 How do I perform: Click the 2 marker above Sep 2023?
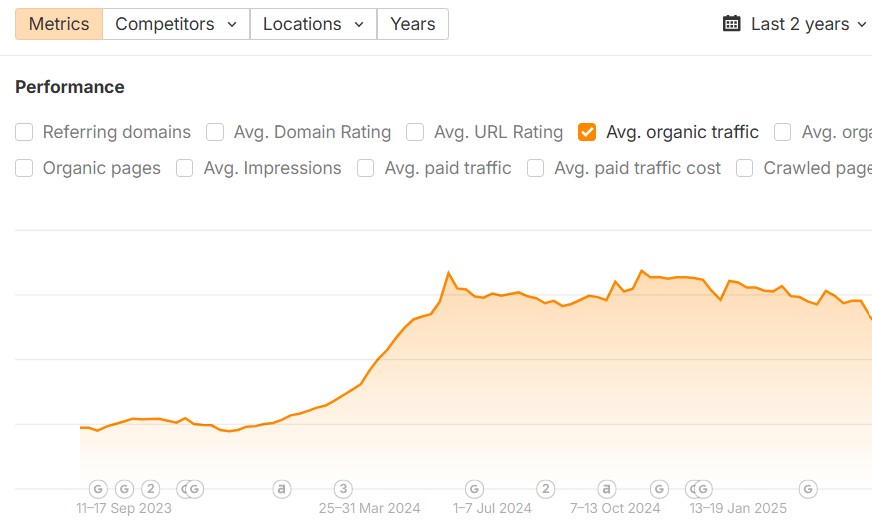pyautogui.click(x=151, y=489)
